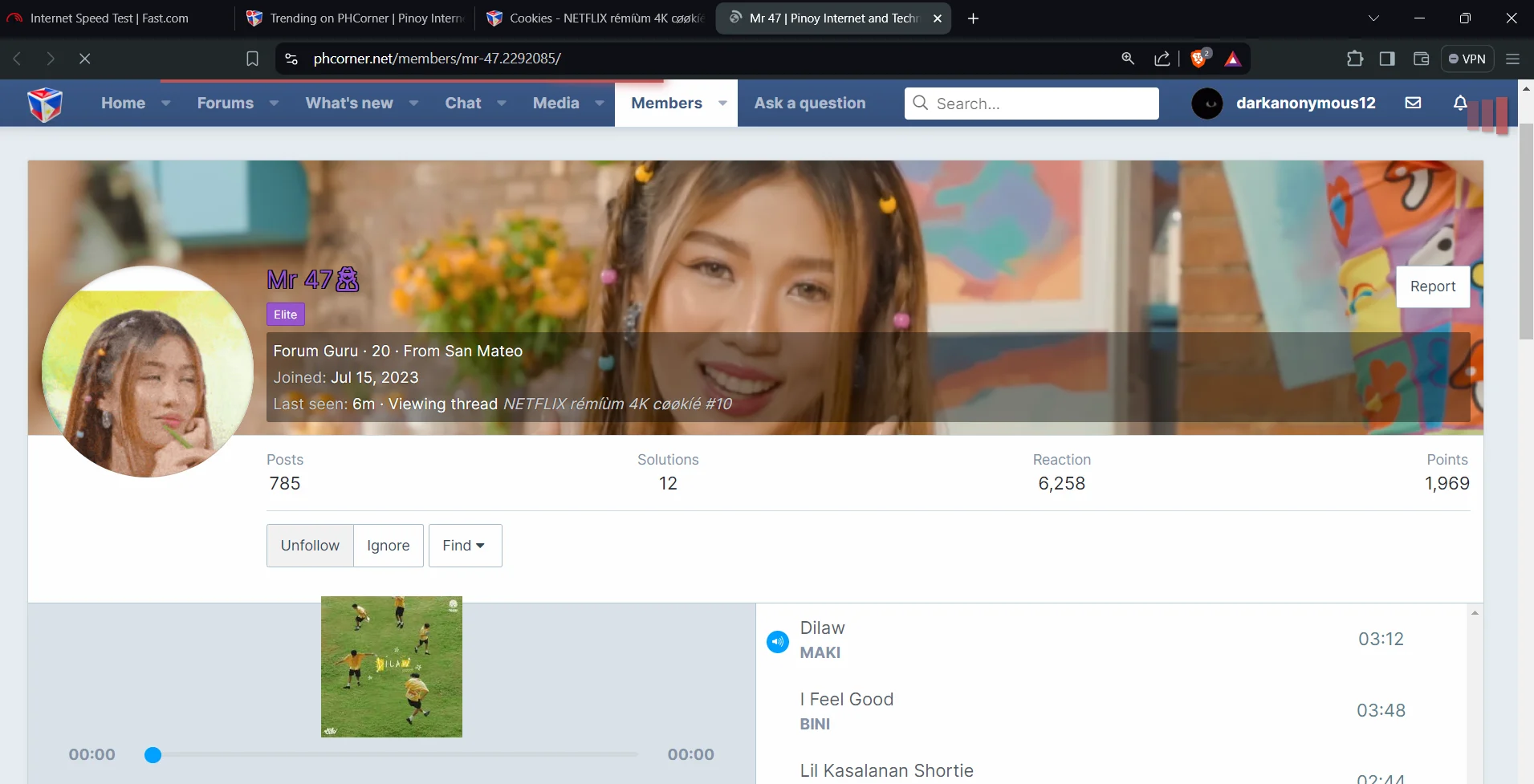Viewport: 1534px width, 784px height.
Task: Close the Mr 47 browser tab
Action: [x=937, y=18]
